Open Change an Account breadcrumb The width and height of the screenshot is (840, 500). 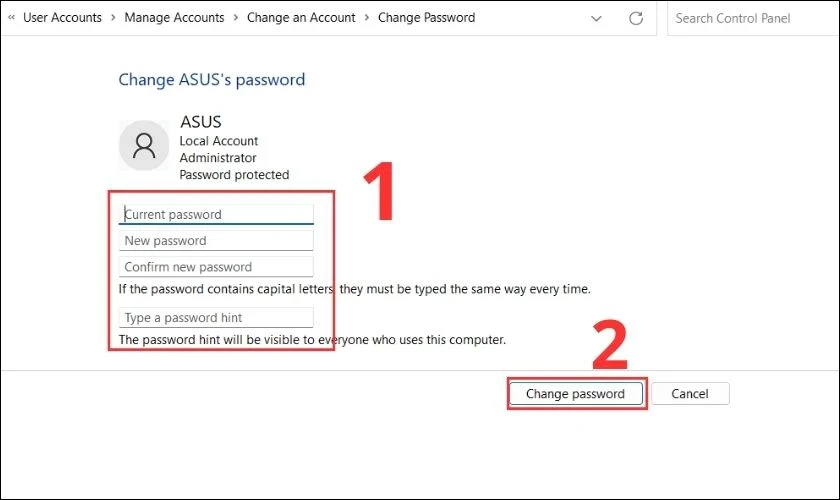click(x=301, y=18)
